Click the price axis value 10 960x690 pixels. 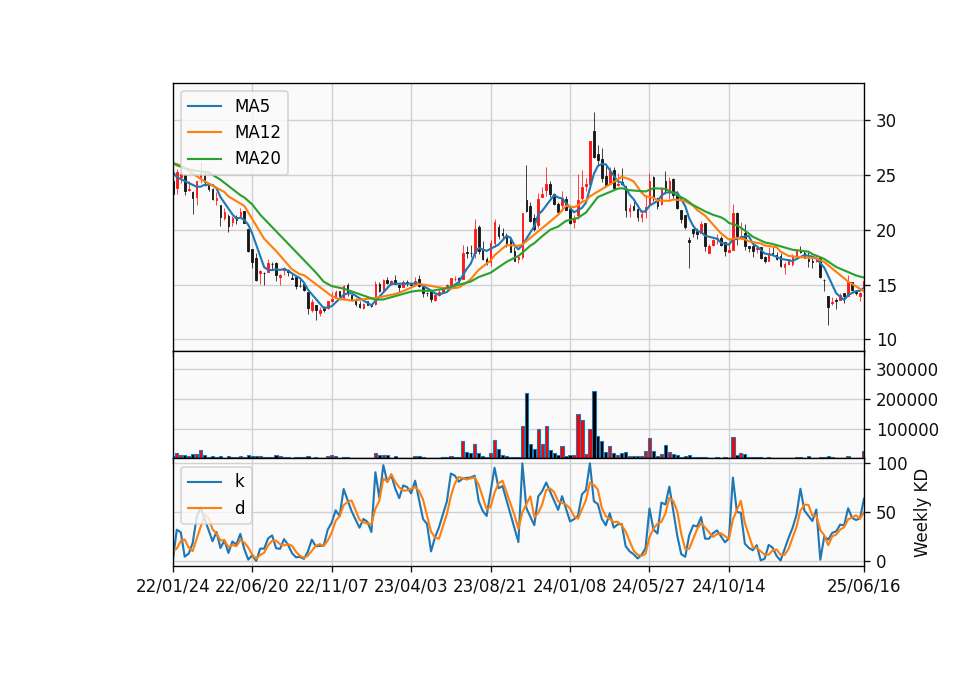[x=886, y=340]
